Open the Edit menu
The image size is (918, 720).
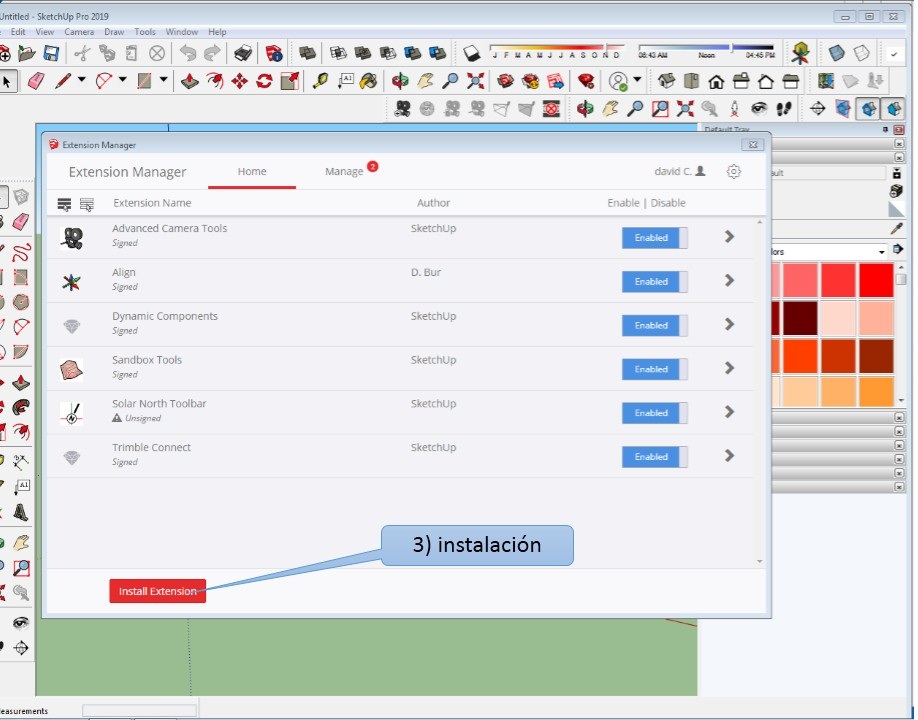pyautogui.click(x=18, y=32)
